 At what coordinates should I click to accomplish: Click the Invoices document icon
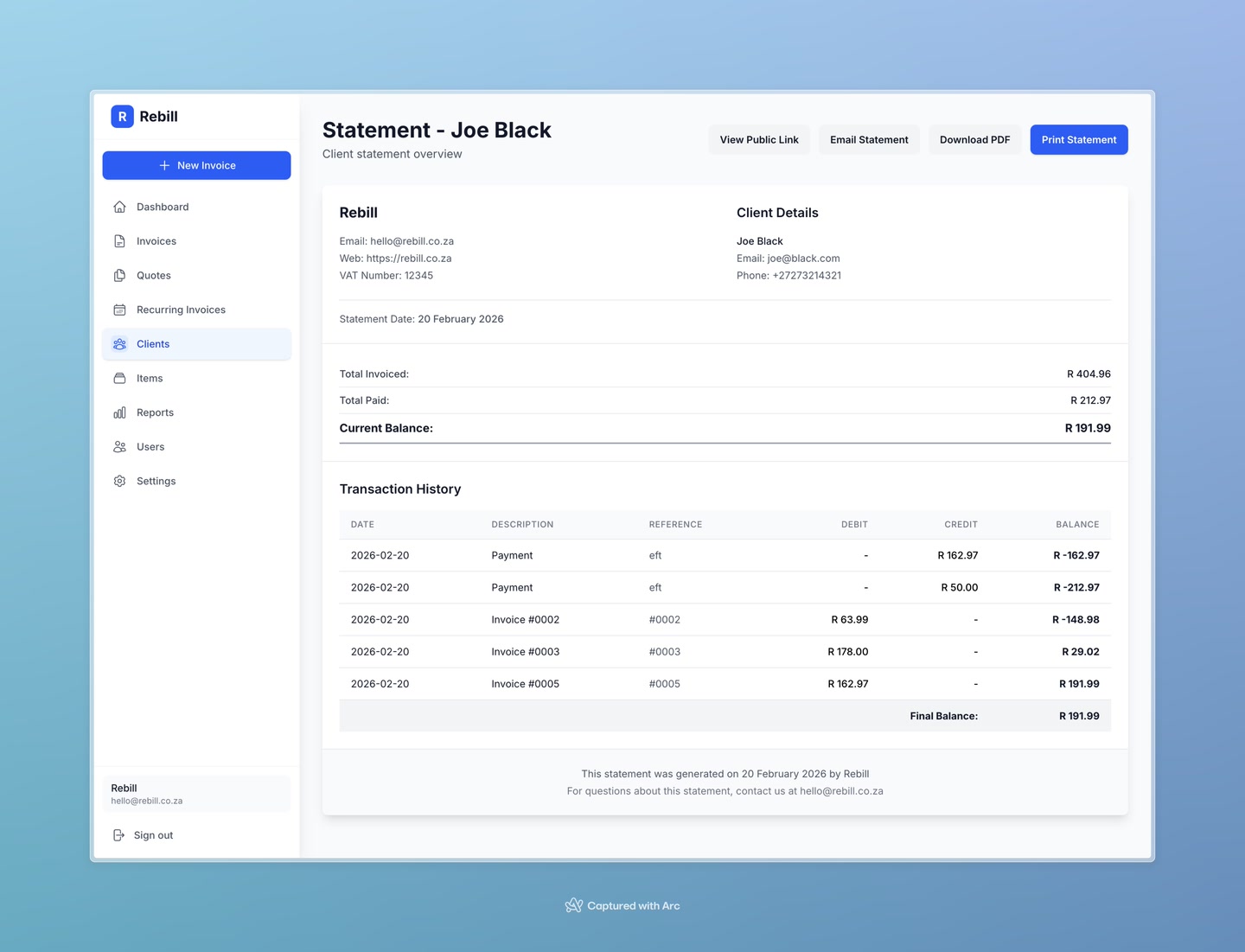click(x=120, y=241)
